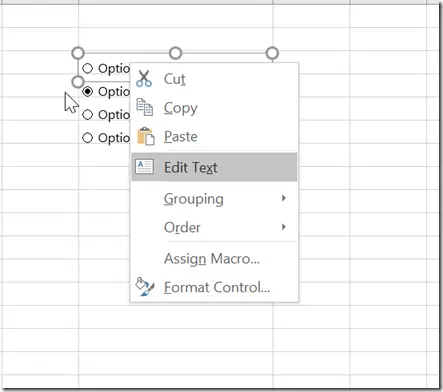443x392 pixels.
Task: Select the fourth option radio button
Action: pyautogui.click(x=87, y=138)
